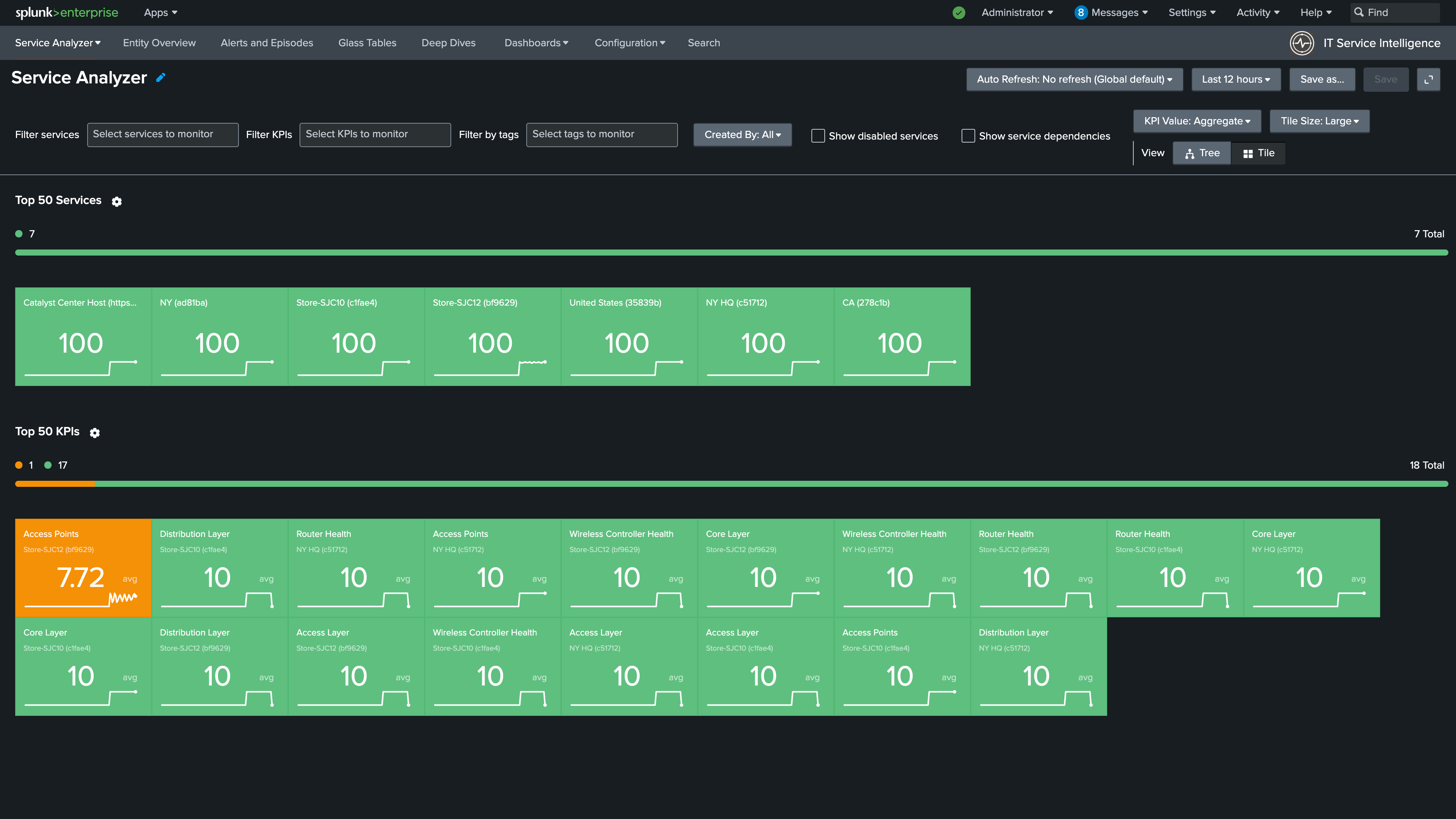Expand the Configuration menu
This screenshot has width=1456, height=819.
(630, 43)
